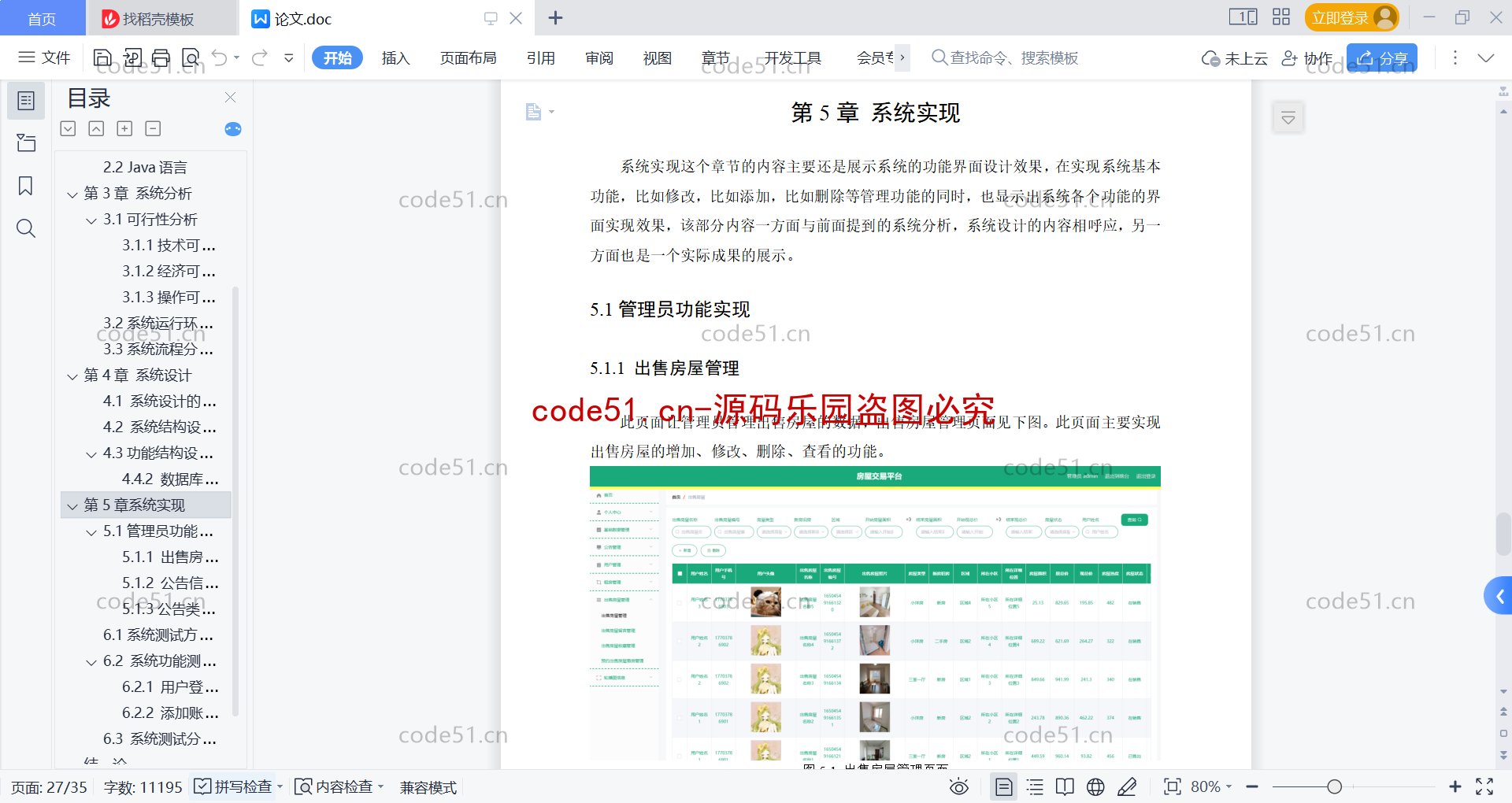Open the 80% zoom level dropdown

pos(1211,786)
